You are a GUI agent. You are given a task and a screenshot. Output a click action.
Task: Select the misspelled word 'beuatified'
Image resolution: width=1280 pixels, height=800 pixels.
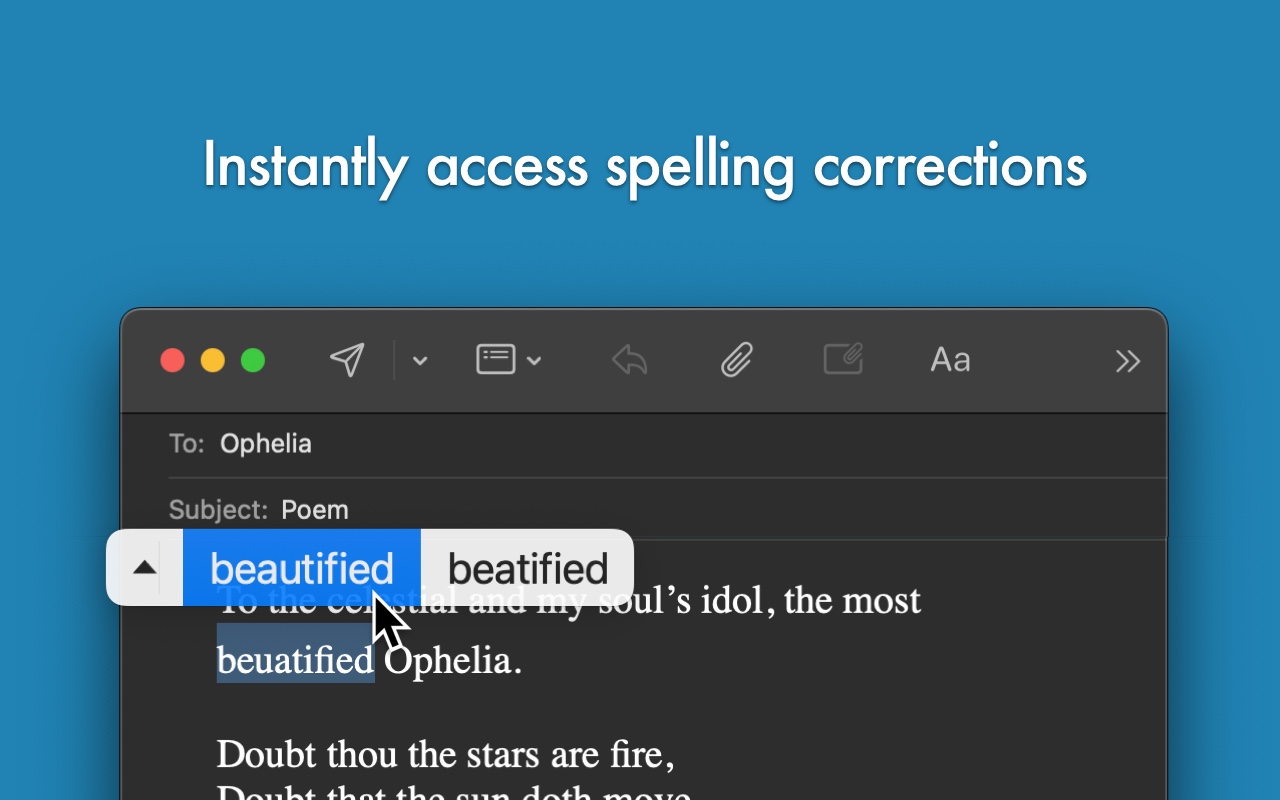pyautogui.click(x=294, y=659)
